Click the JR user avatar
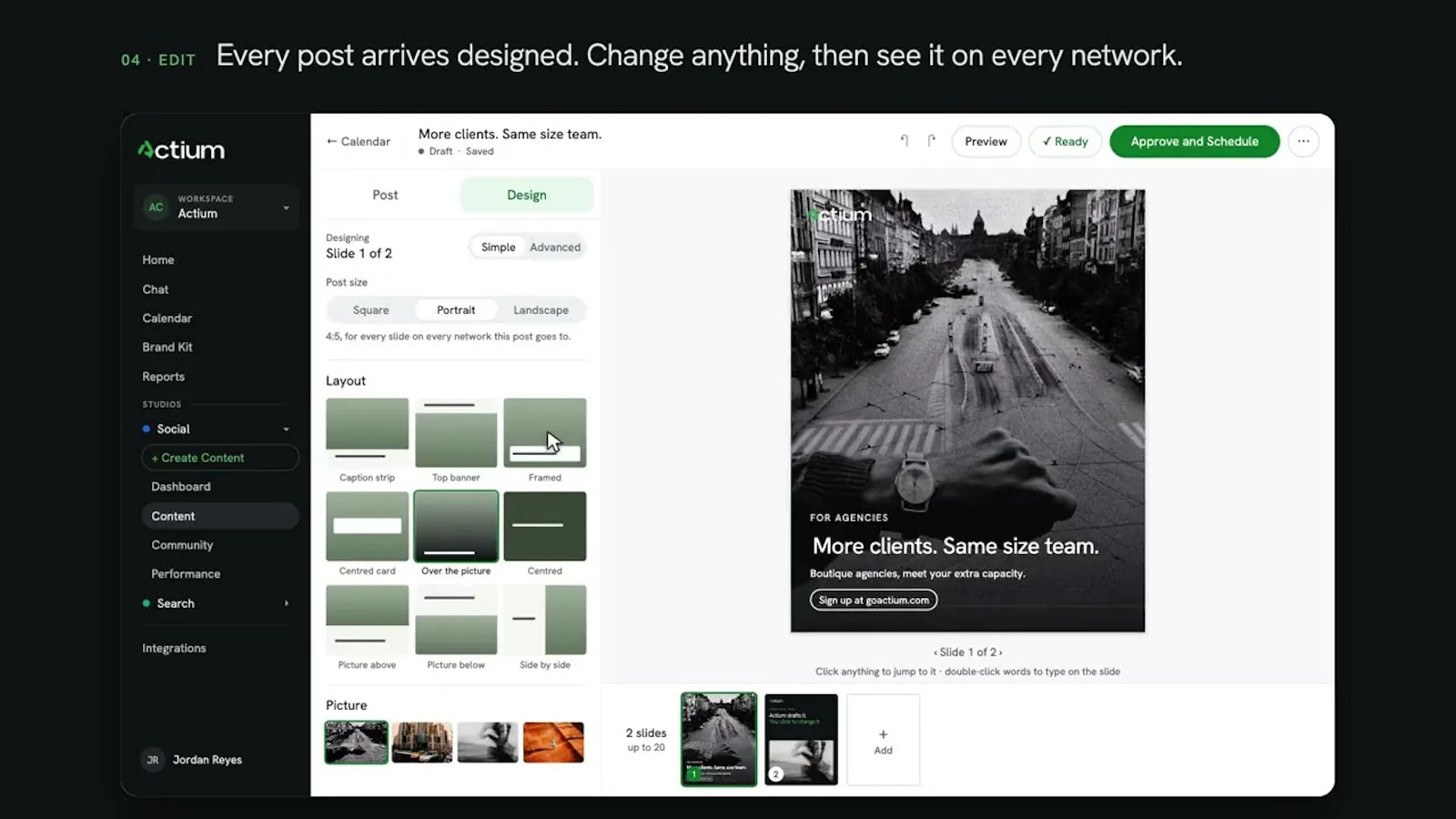Image resolution: width=1456 pixels, height=819 pixels. tap(153, 760)
